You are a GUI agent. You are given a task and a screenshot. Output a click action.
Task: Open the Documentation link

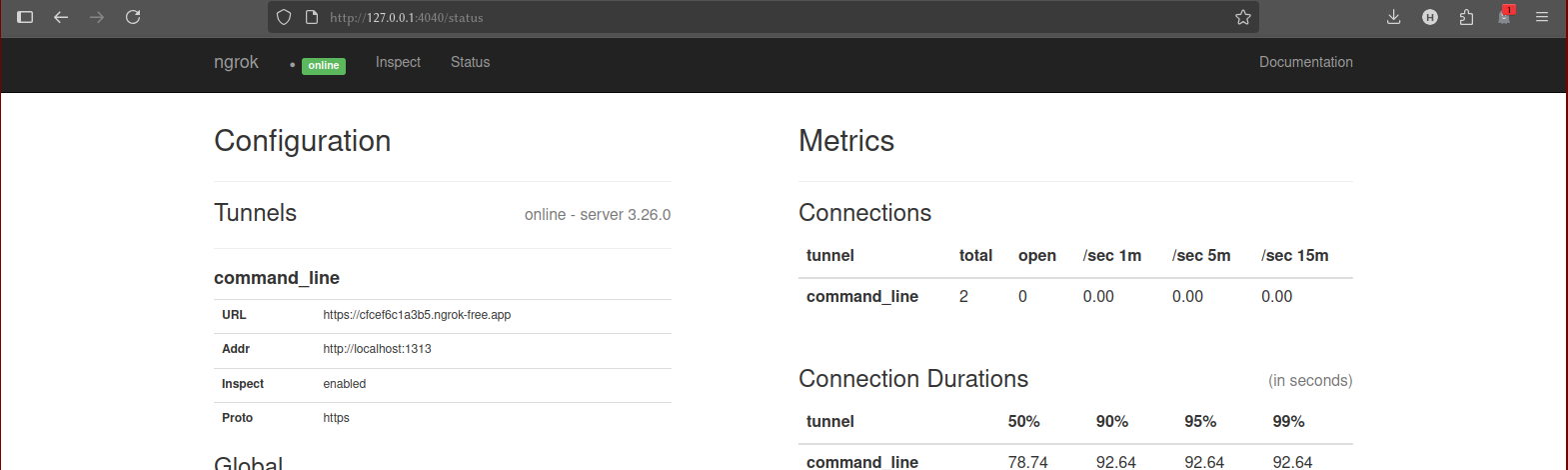pyautogui.click(x=1305, y=62)
